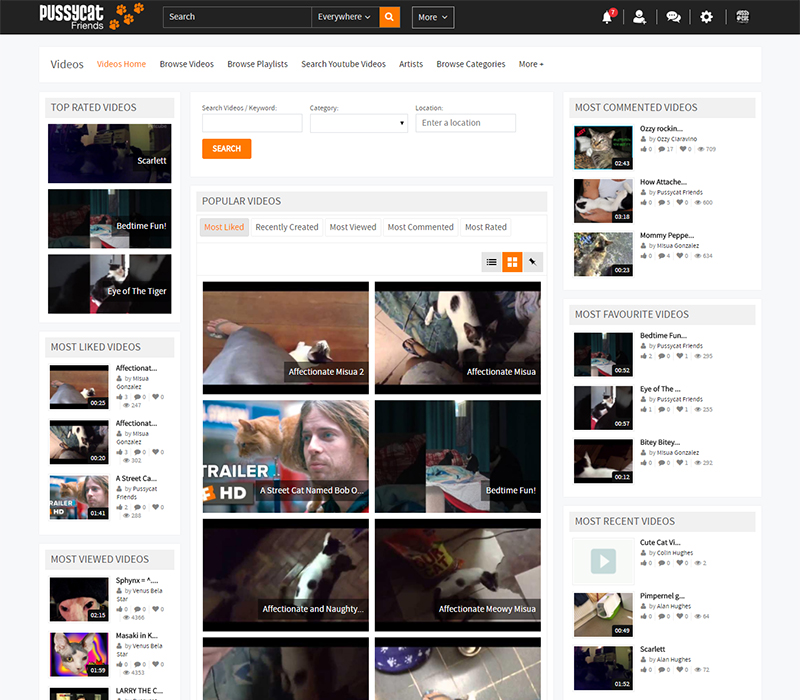Open the settings gear icon

click(x=707, y=17)
